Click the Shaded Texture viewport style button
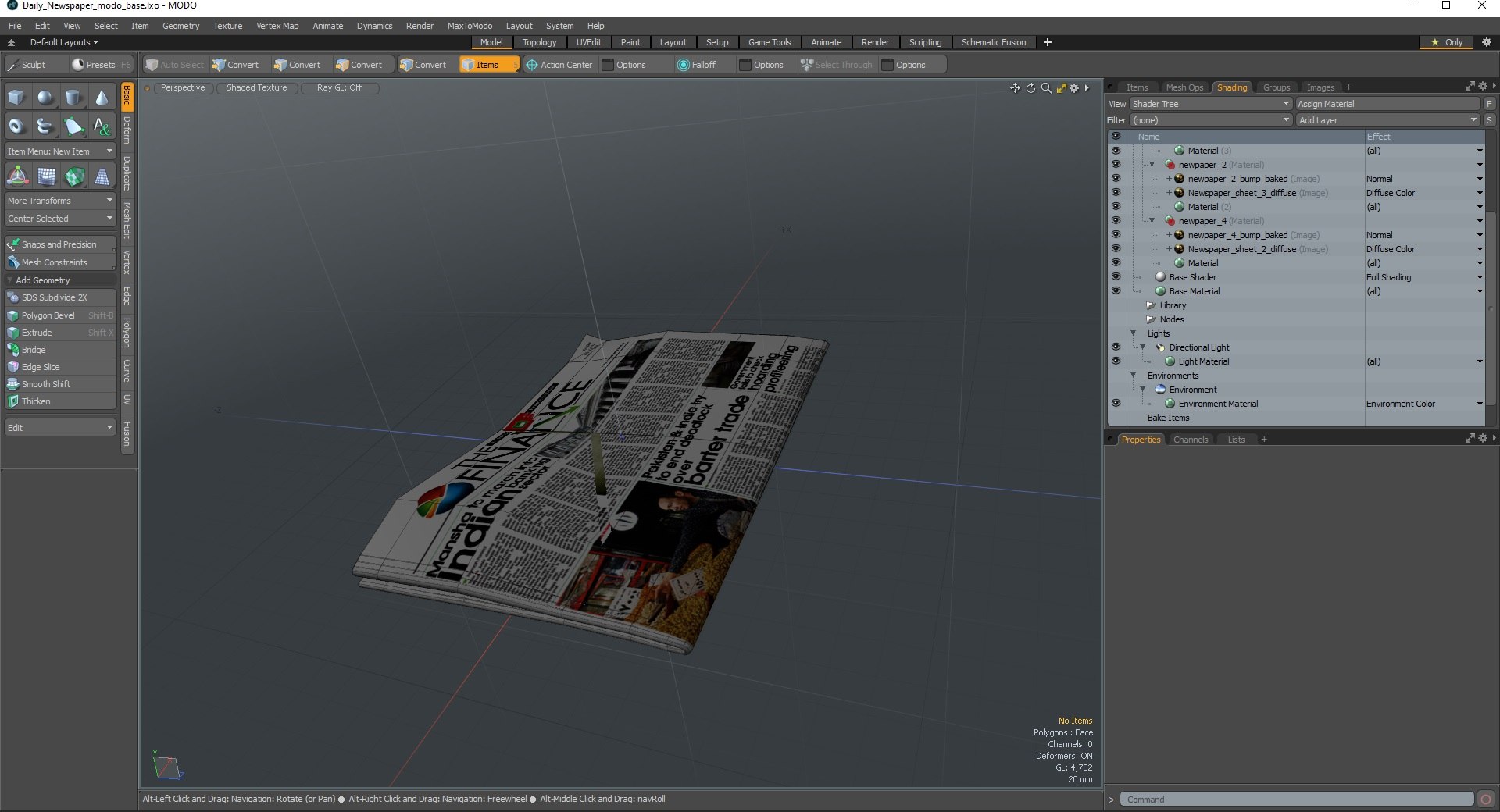The width and height of the screenshot is (1500, 812). (256, 88)
